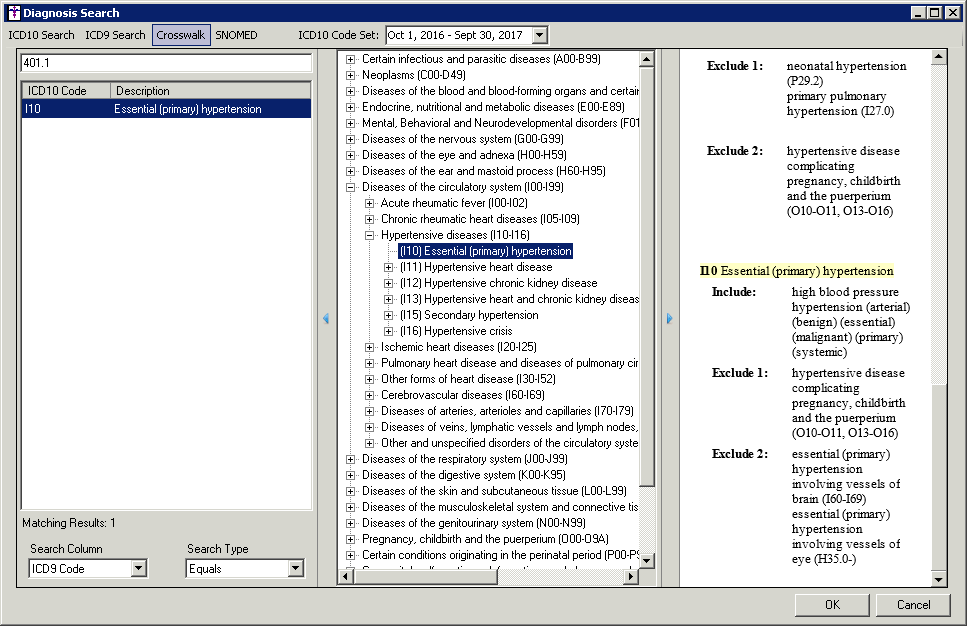Click the tree horizontal scrollbar right arrow
This screenshot has height=626, width=967.
631,577
